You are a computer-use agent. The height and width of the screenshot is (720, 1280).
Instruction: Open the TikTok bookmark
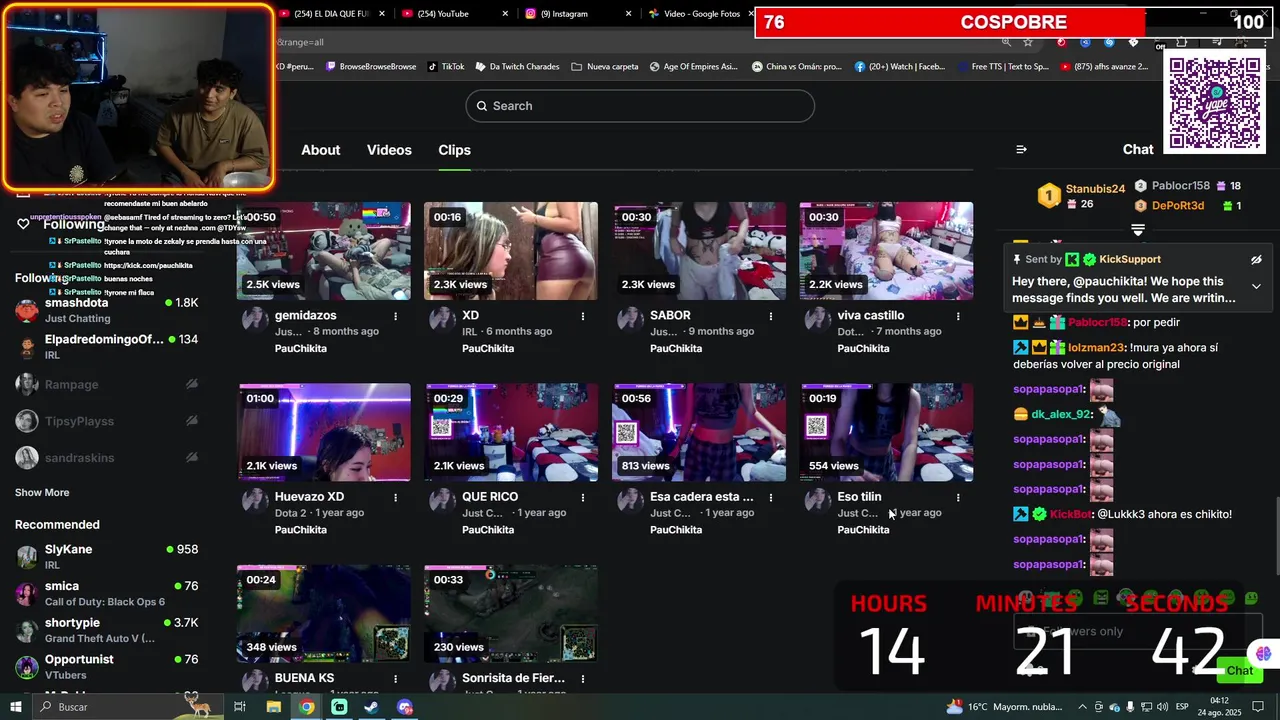(445, 67)
